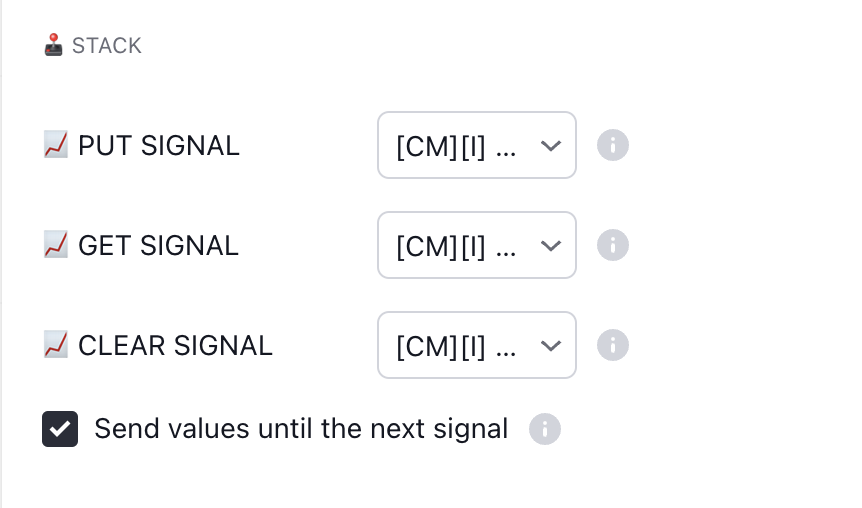
Task: Click the 'Send values until the next signal' label
Action: (301, 429)
